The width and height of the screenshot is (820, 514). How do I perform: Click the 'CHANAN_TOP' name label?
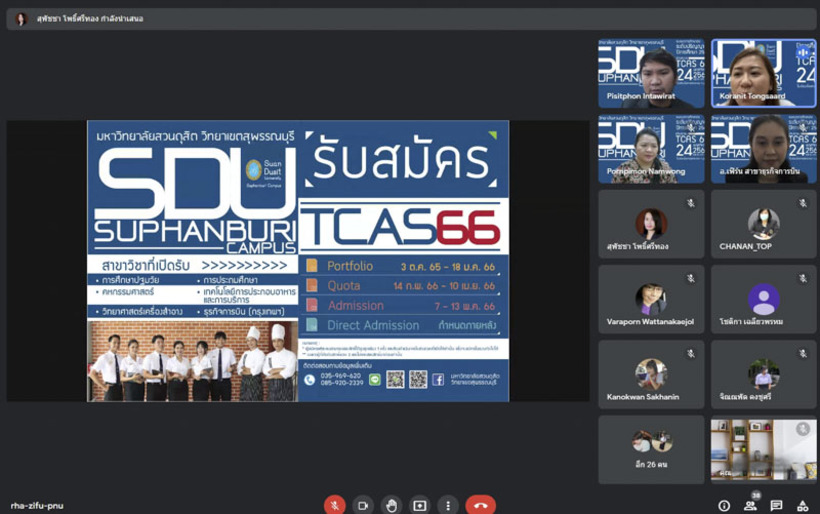point(745,246)
